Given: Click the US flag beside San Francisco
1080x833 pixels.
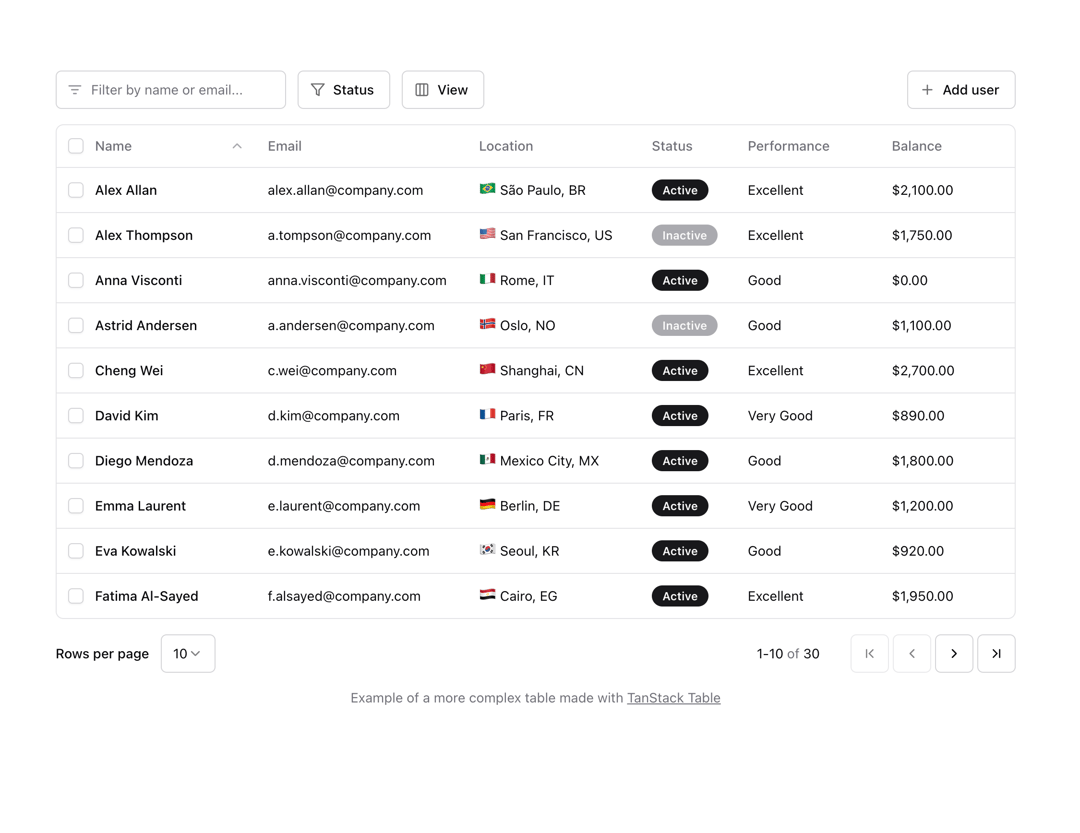Looking at the screenshot, I should click(x=487, y=234).
